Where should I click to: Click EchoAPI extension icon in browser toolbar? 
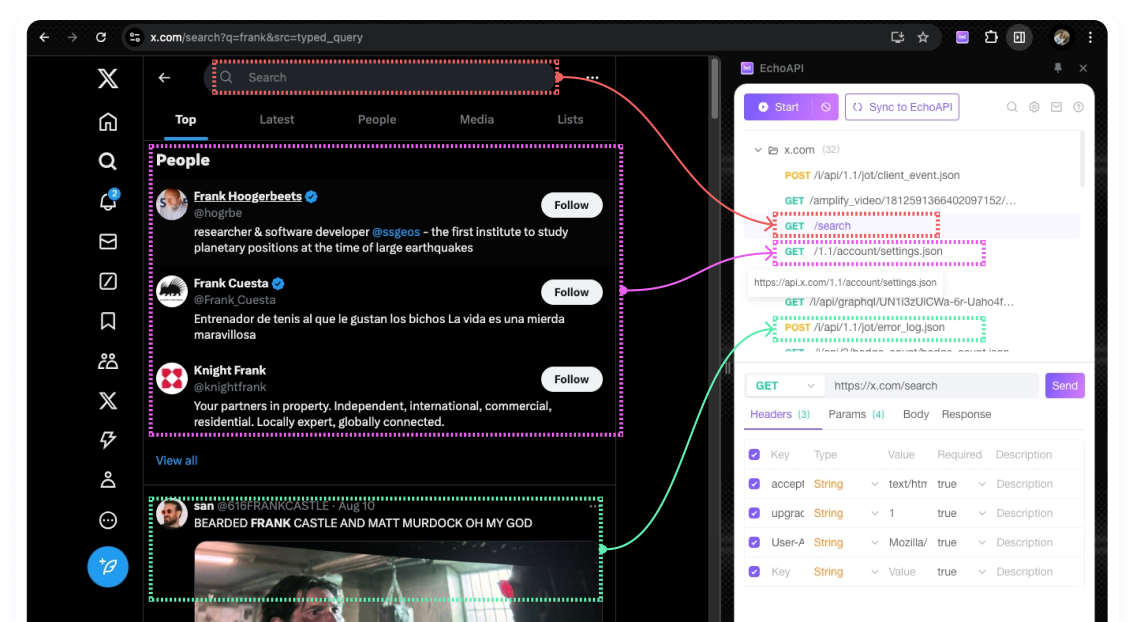pyautogui.click(x=962, y=37)
